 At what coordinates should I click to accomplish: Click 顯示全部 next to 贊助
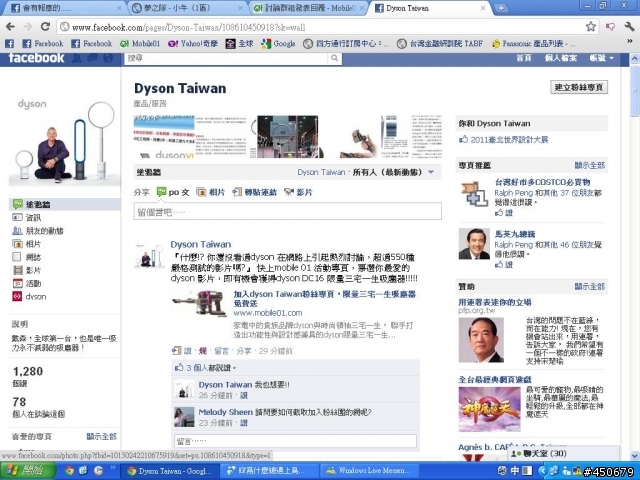coord(589,287)
